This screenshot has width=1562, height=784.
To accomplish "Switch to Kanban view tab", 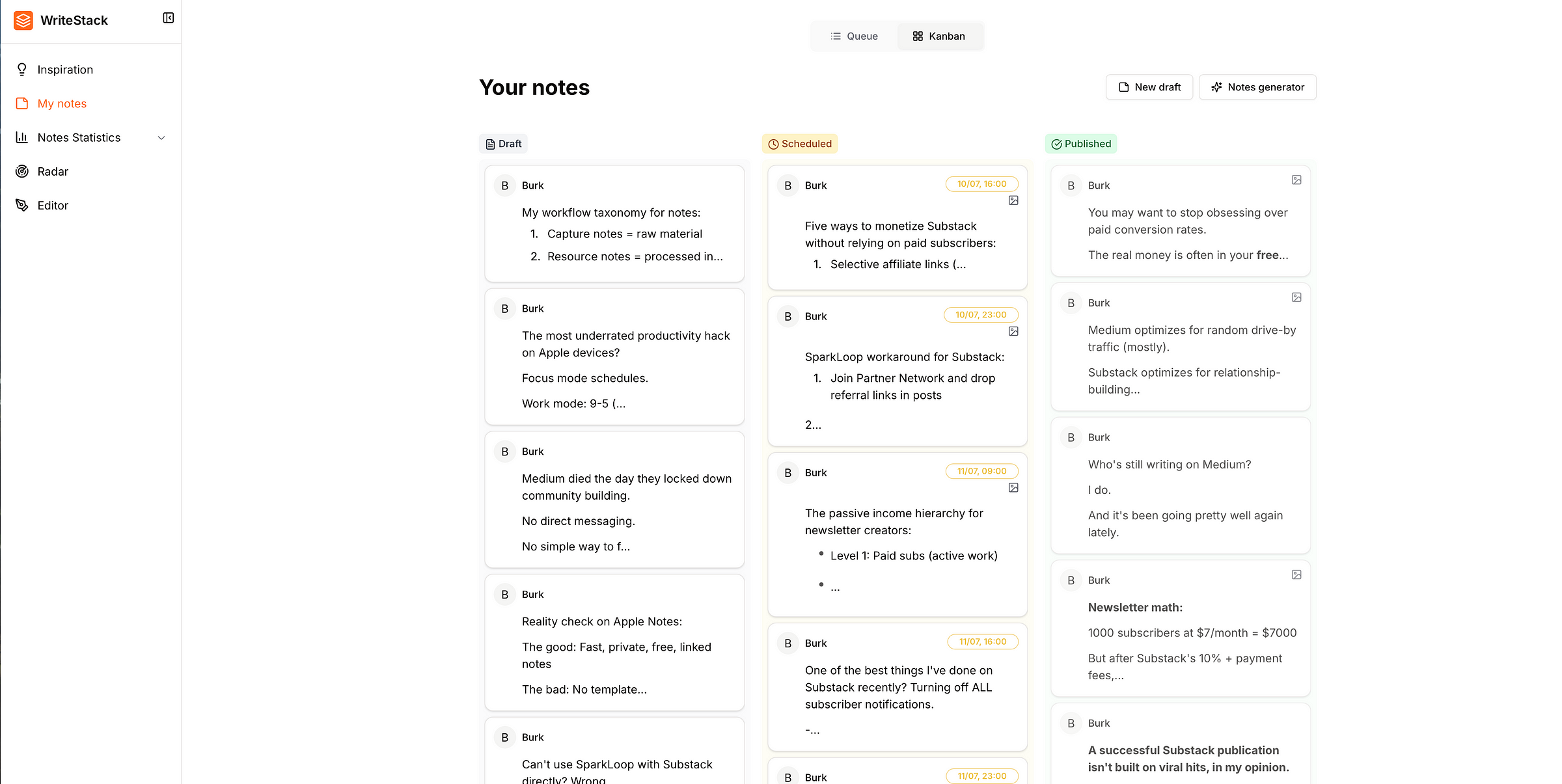I will pos(939,36).
